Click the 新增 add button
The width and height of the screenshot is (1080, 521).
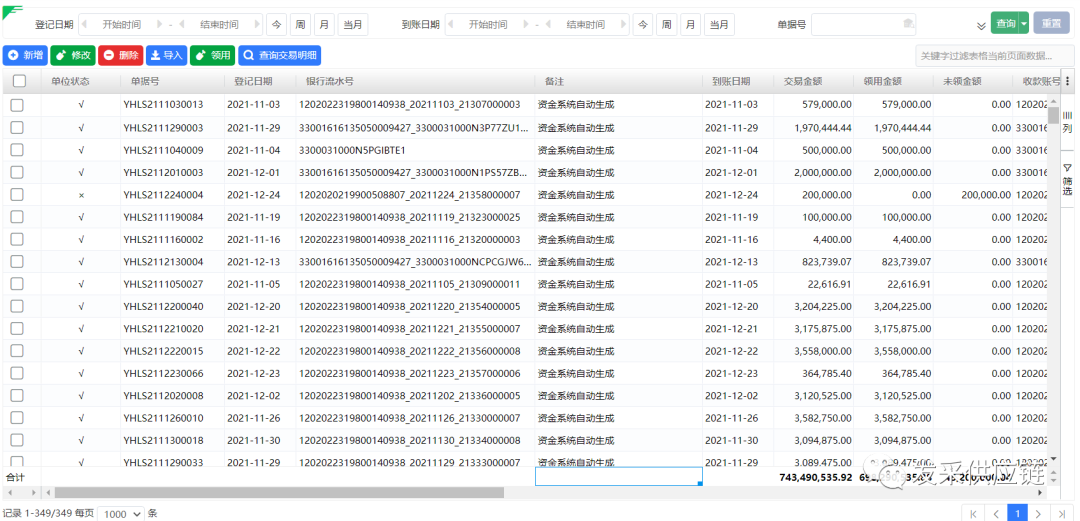click(25, 55)
